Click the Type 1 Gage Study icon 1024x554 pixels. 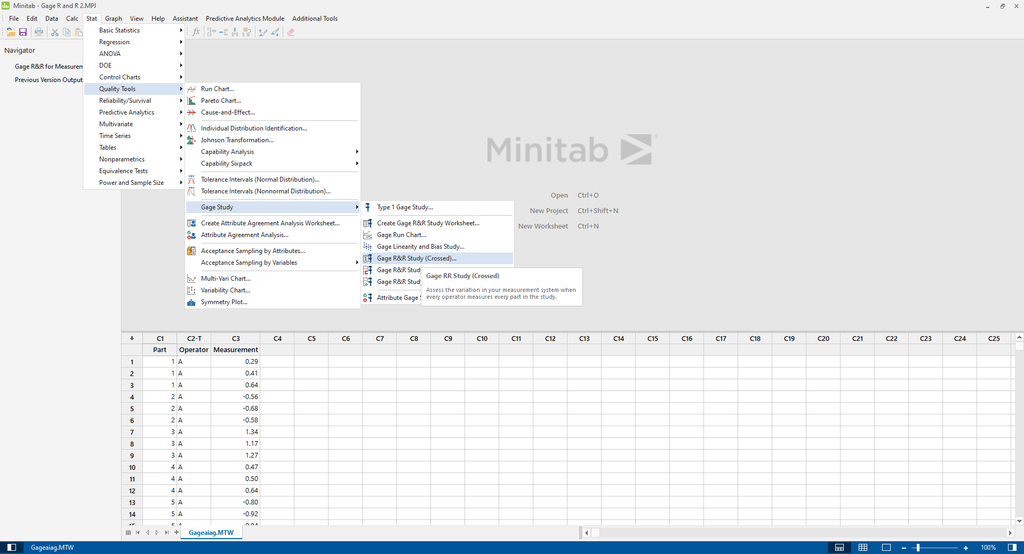tap(368, 207)
